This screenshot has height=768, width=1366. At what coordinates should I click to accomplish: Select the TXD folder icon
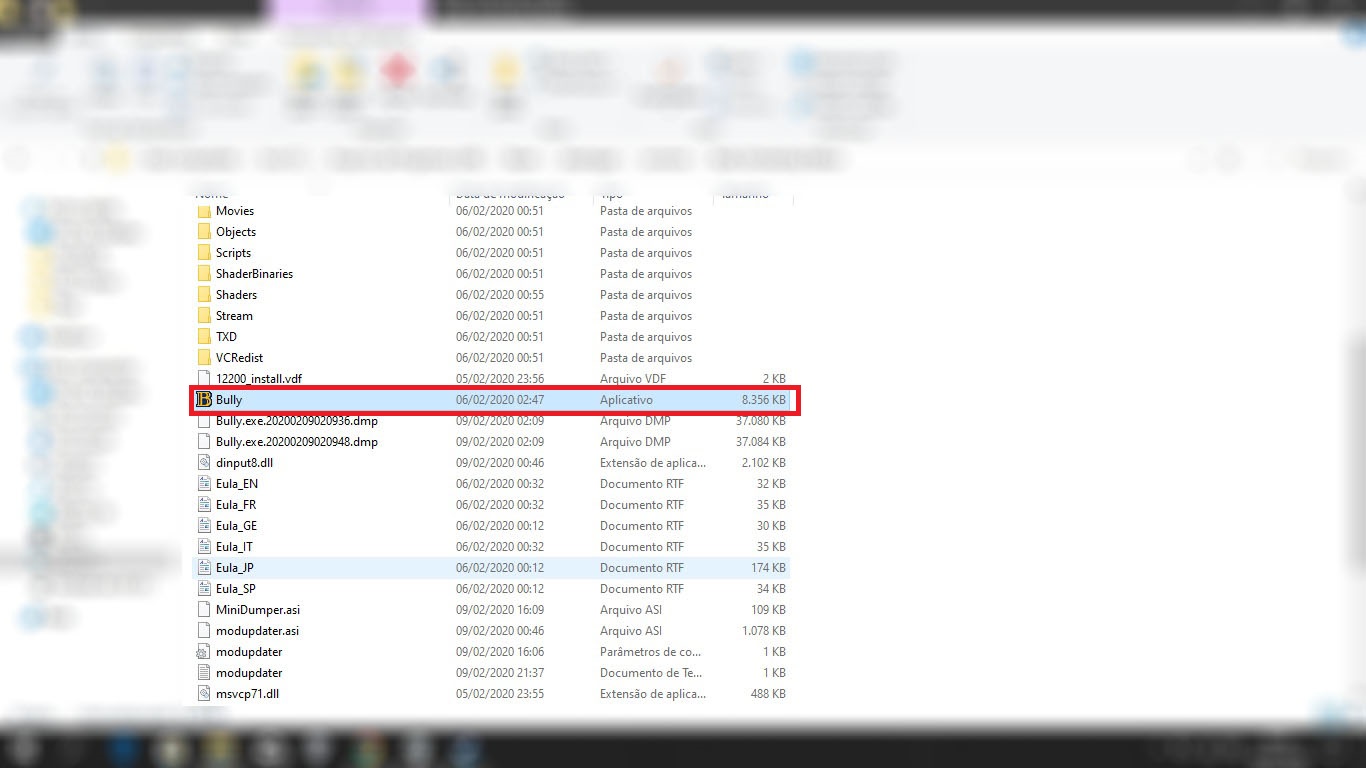point(204,337)
